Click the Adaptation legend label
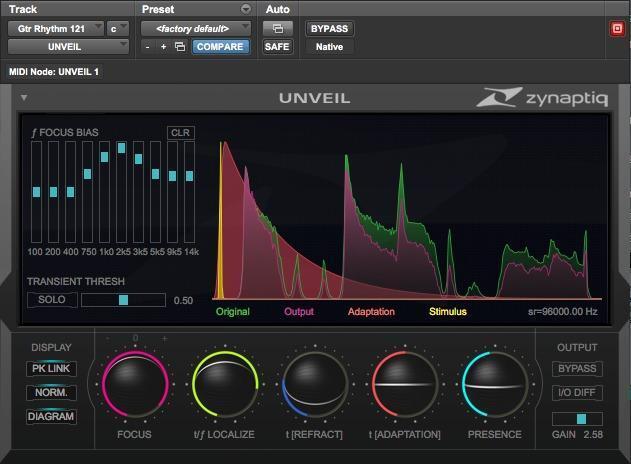The height and width of the screenshot is (464, 631). [371, 311]
